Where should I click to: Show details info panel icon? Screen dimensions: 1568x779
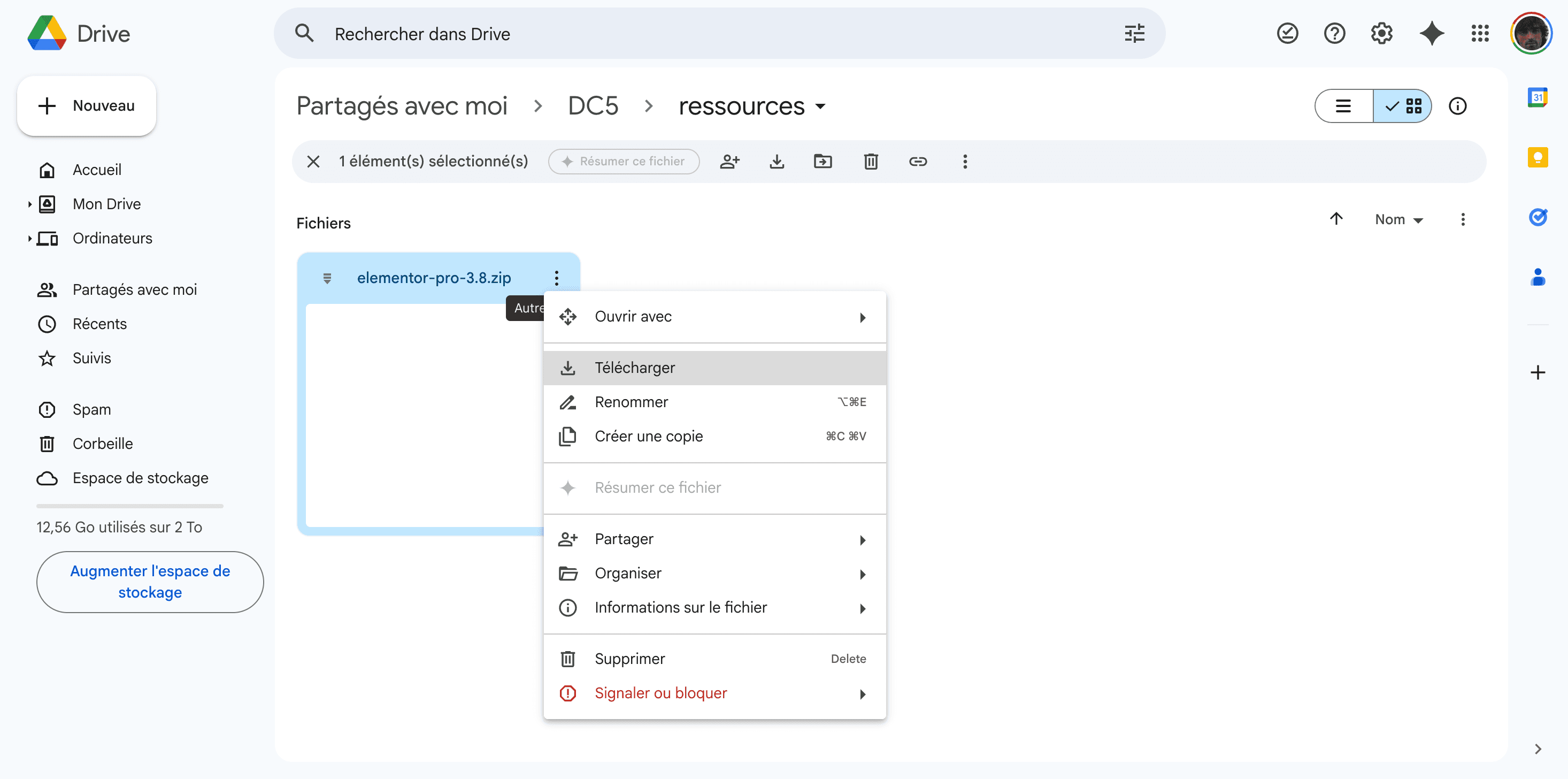[1457, 106]
